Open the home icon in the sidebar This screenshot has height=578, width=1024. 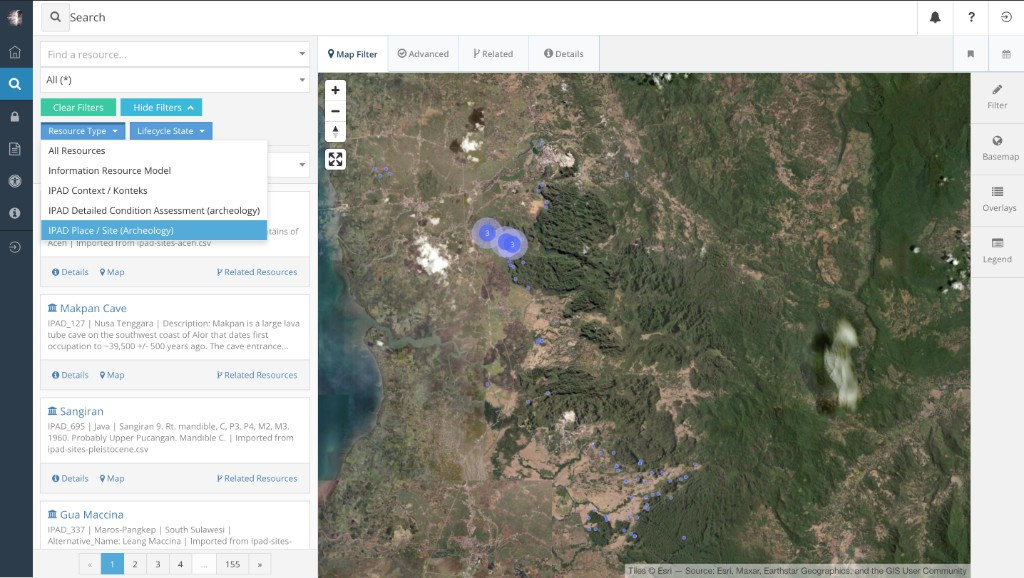pos(15,52)
